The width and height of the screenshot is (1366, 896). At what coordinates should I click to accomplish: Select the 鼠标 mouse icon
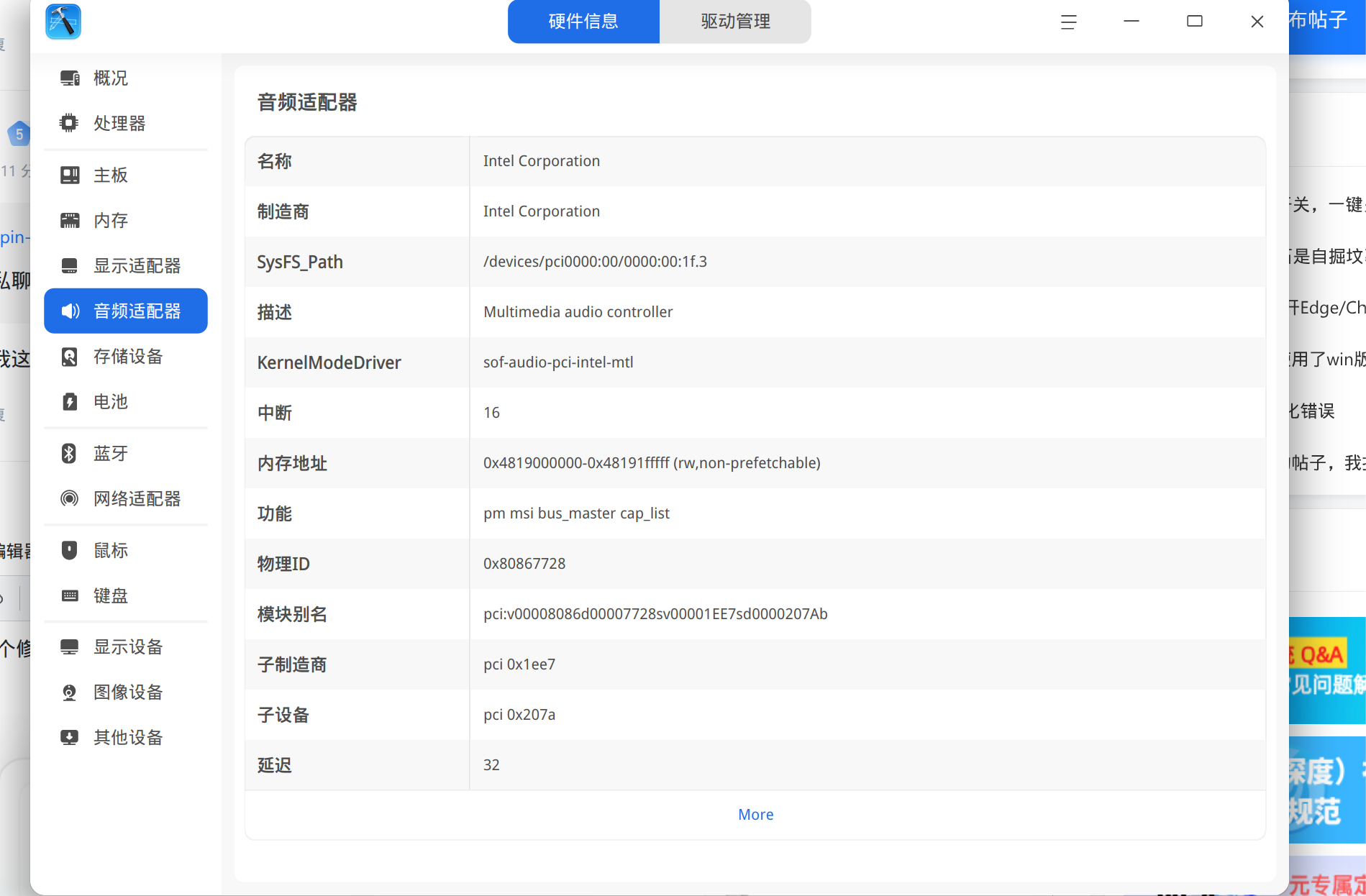(70, 550)
